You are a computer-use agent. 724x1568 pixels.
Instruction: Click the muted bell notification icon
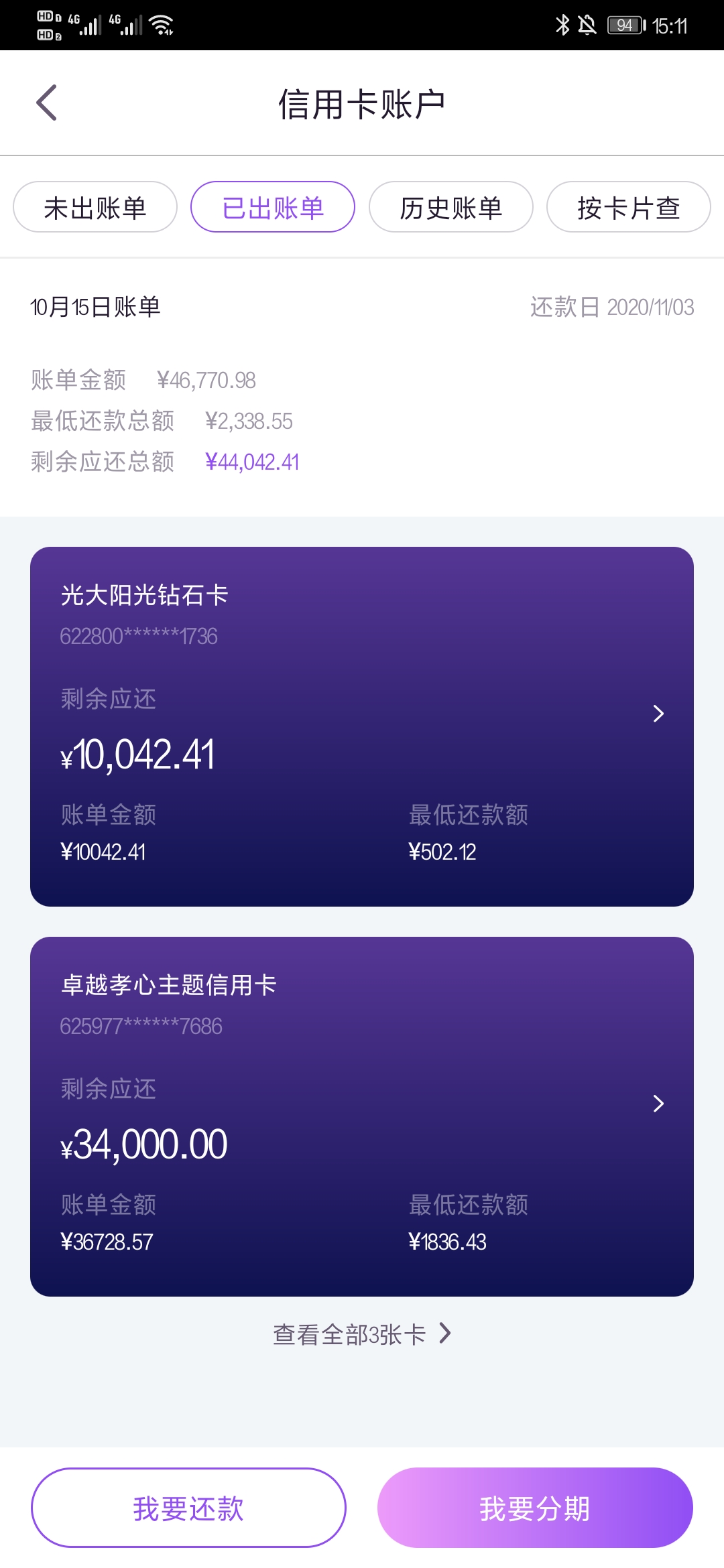587,25
